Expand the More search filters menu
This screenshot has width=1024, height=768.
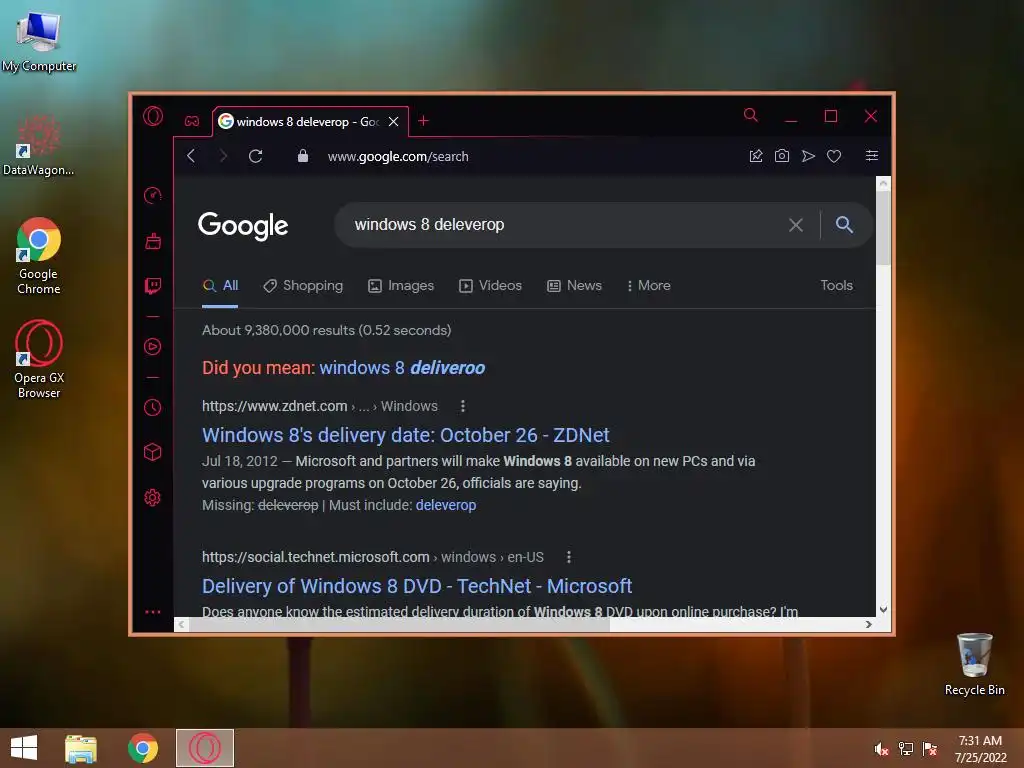coord(648,285)
